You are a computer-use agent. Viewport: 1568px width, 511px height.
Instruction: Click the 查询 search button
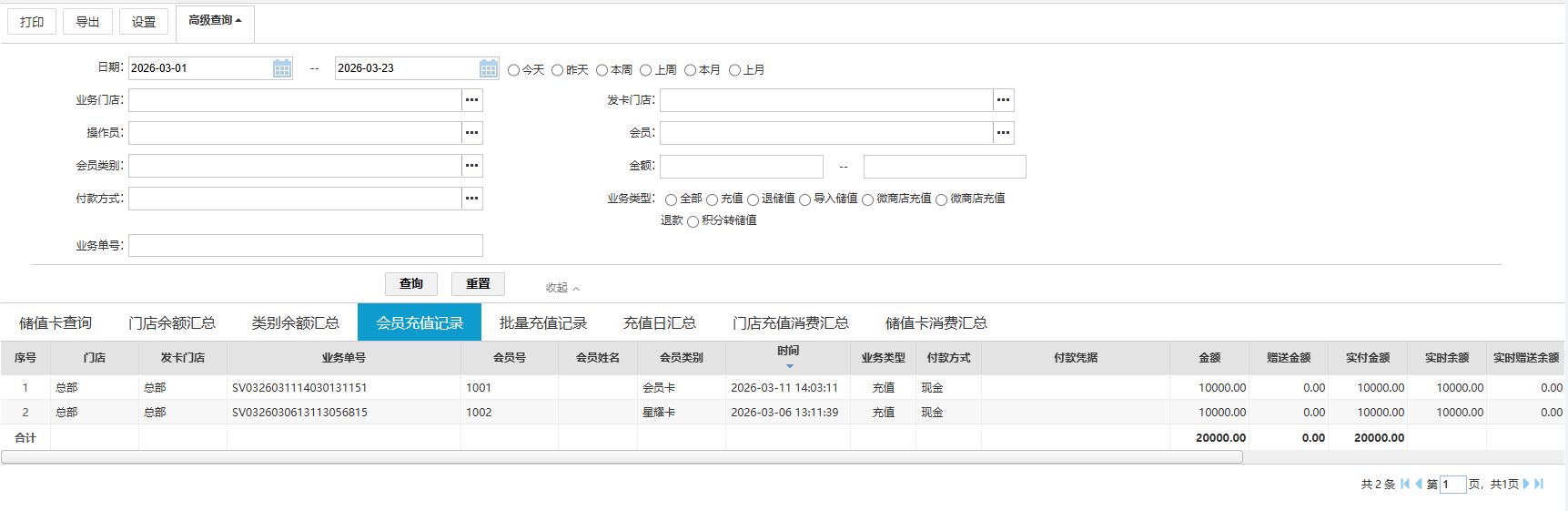pyautogui.click(x=410, y=284)
